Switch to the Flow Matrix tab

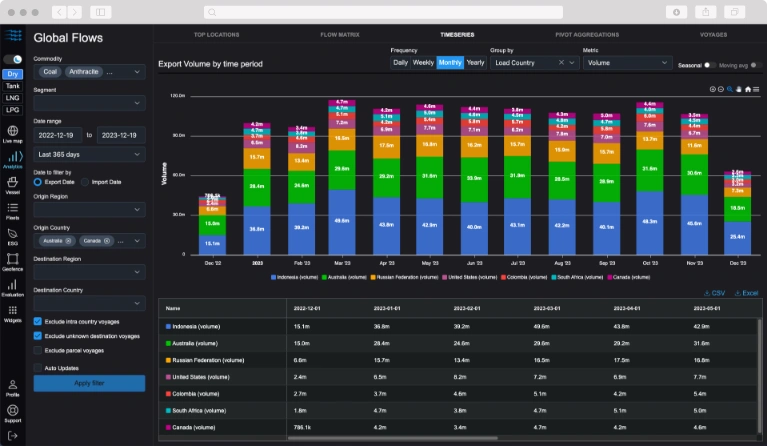pos(340,35)
